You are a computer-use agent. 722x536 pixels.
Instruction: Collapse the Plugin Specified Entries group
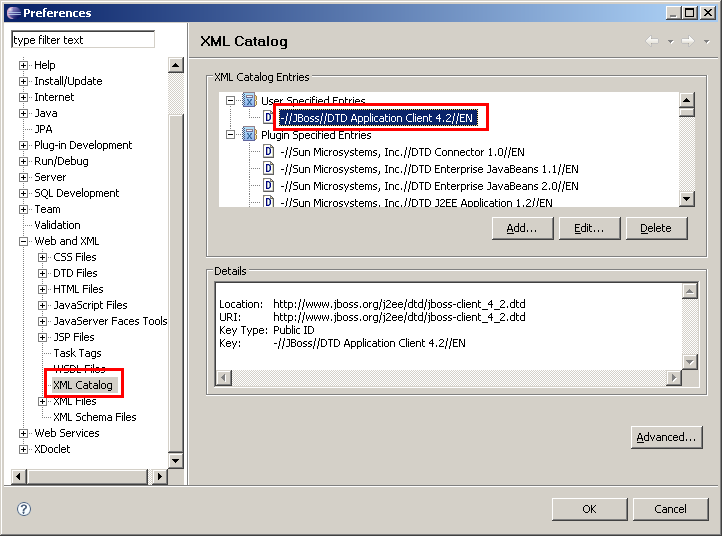pos(230,134)
